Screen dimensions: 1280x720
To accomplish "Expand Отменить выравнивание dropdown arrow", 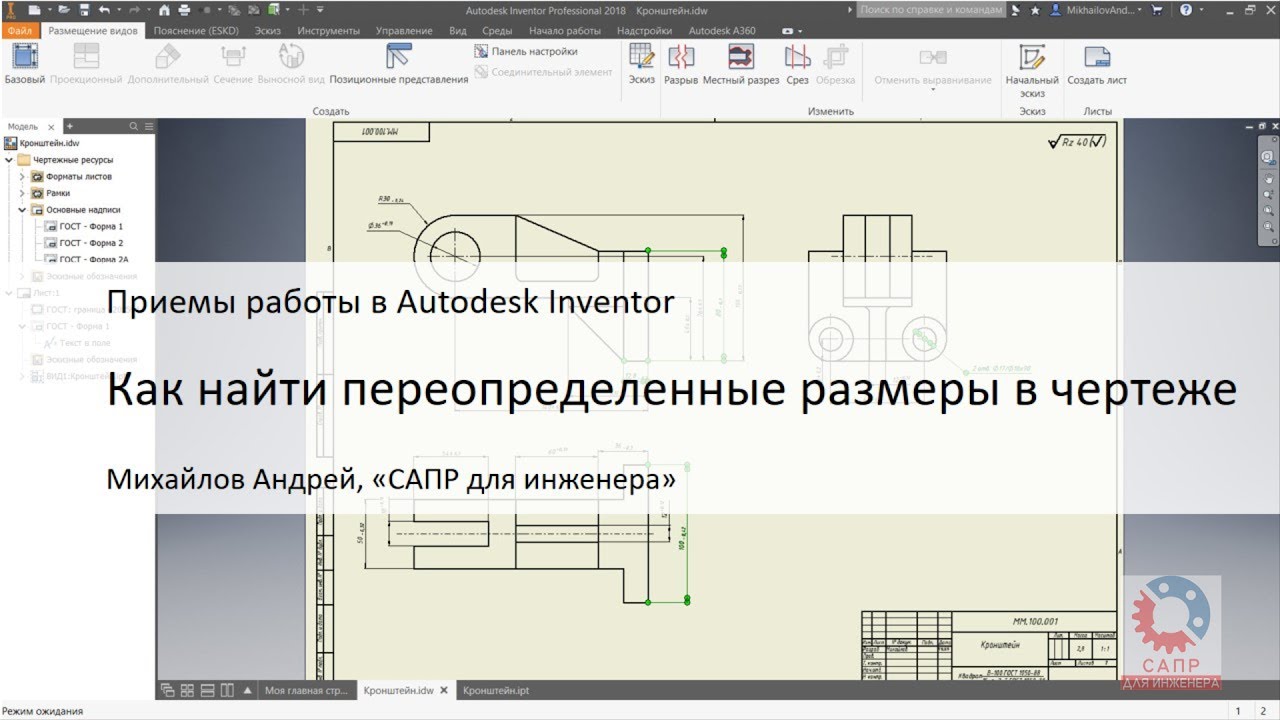I will (x=932, y=91).
